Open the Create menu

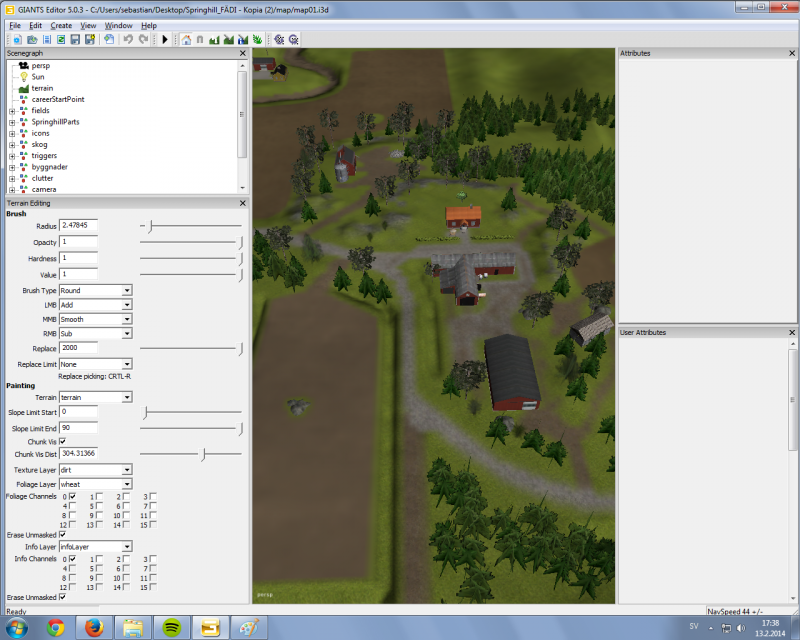point(61,26)
